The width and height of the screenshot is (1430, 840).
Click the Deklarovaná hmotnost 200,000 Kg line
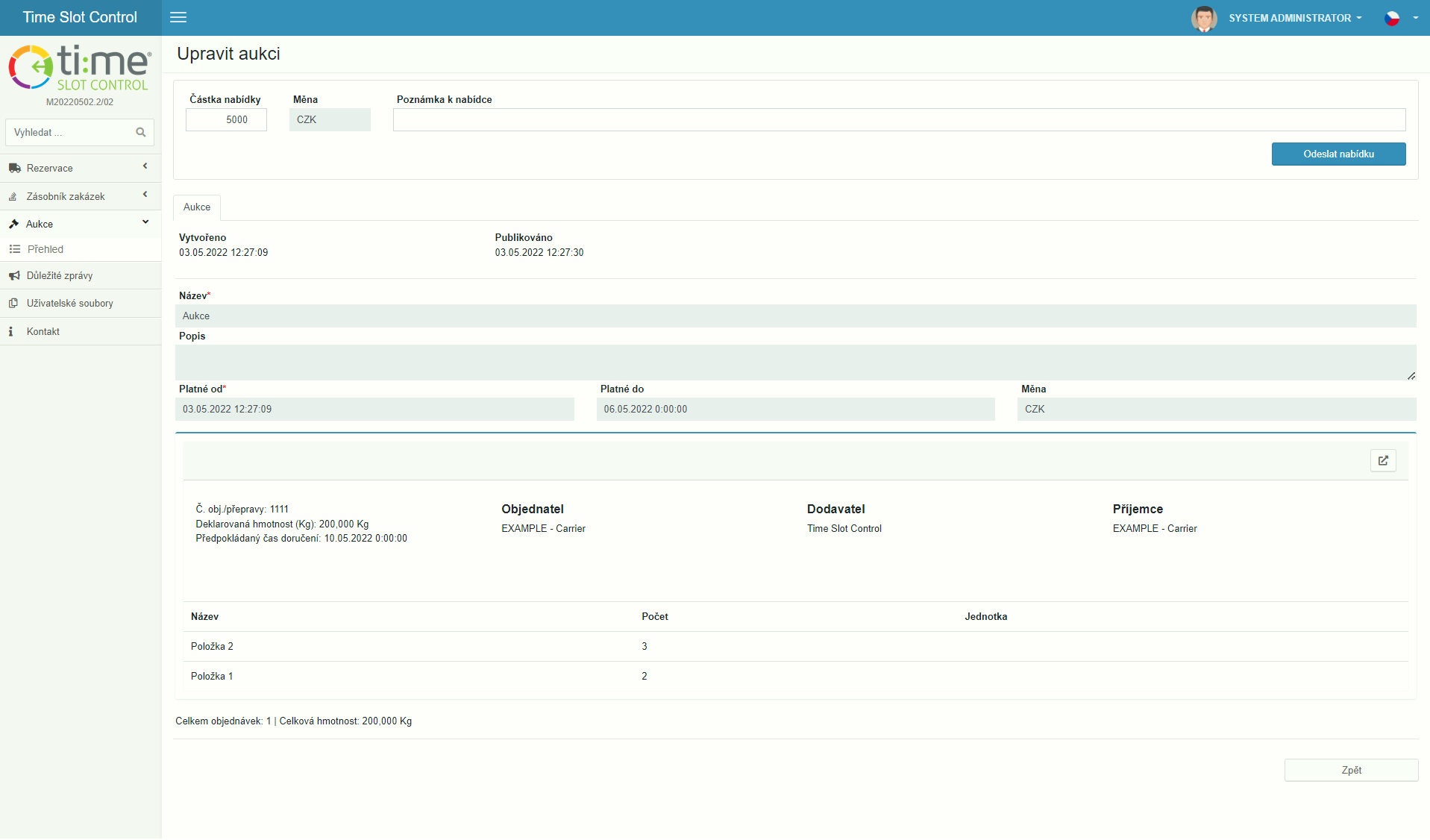coord(282,524)
